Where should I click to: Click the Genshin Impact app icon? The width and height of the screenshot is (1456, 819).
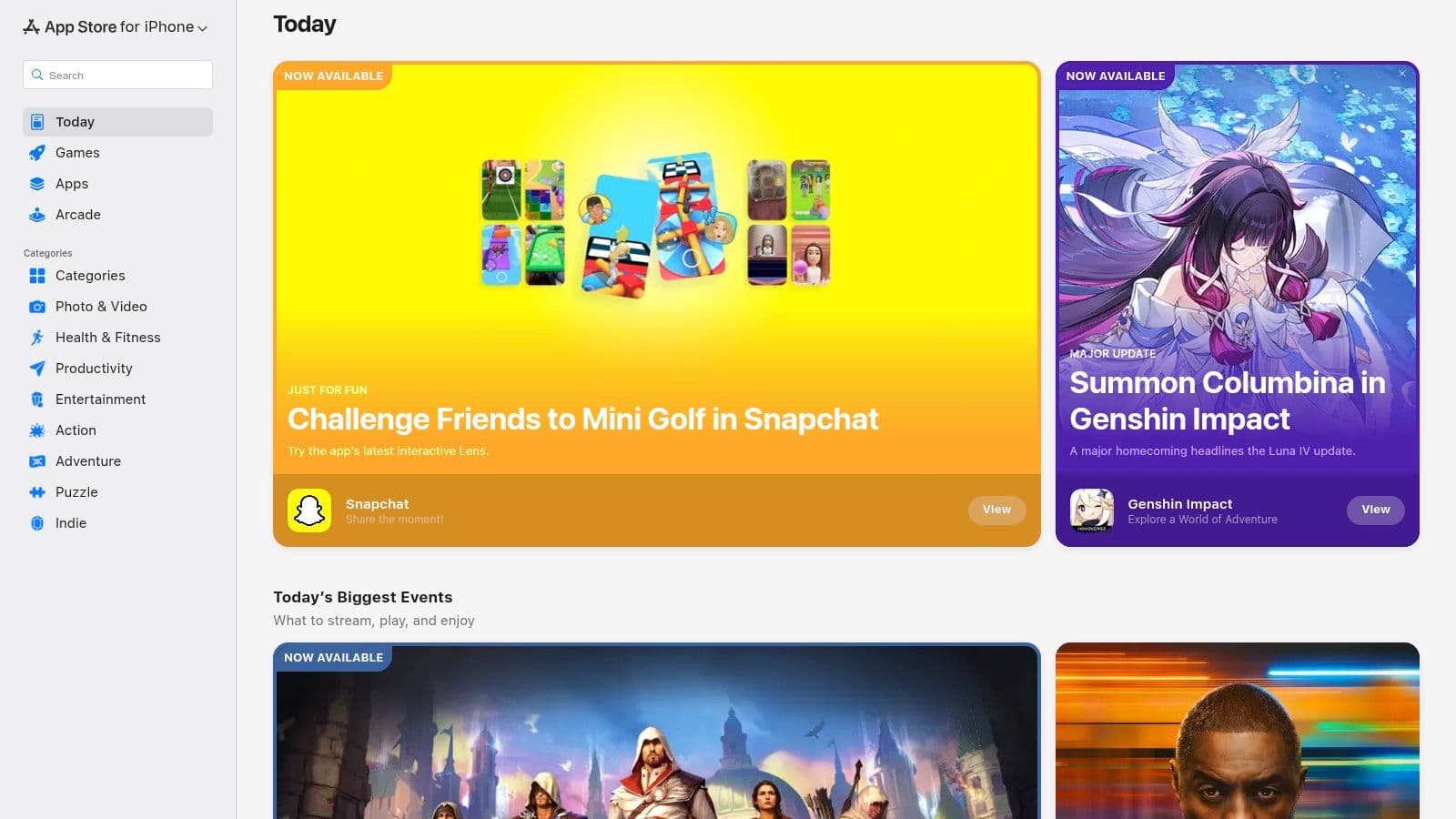coord(1092,510)
